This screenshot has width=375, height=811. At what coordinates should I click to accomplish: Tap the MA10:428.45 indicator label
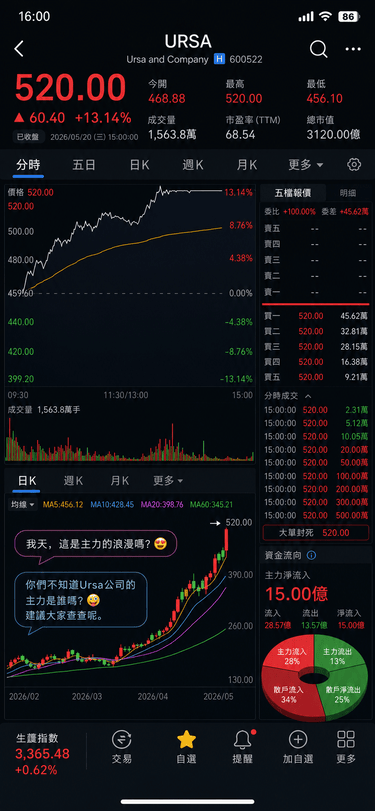coord(112,504)
